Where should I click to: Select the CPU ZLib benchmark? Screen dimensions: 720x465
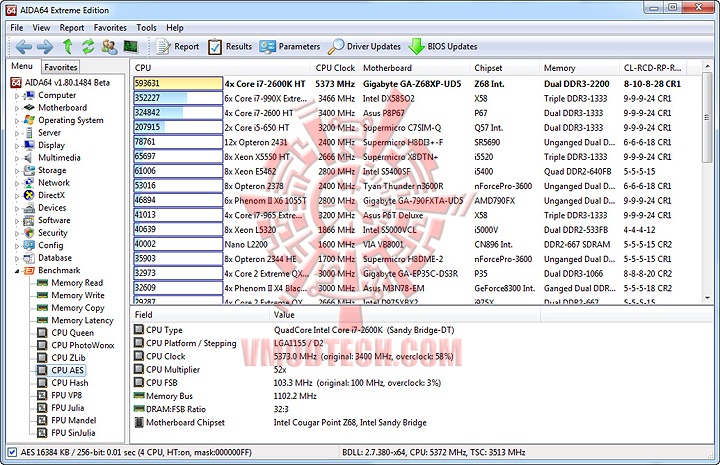tap(68, 358)
